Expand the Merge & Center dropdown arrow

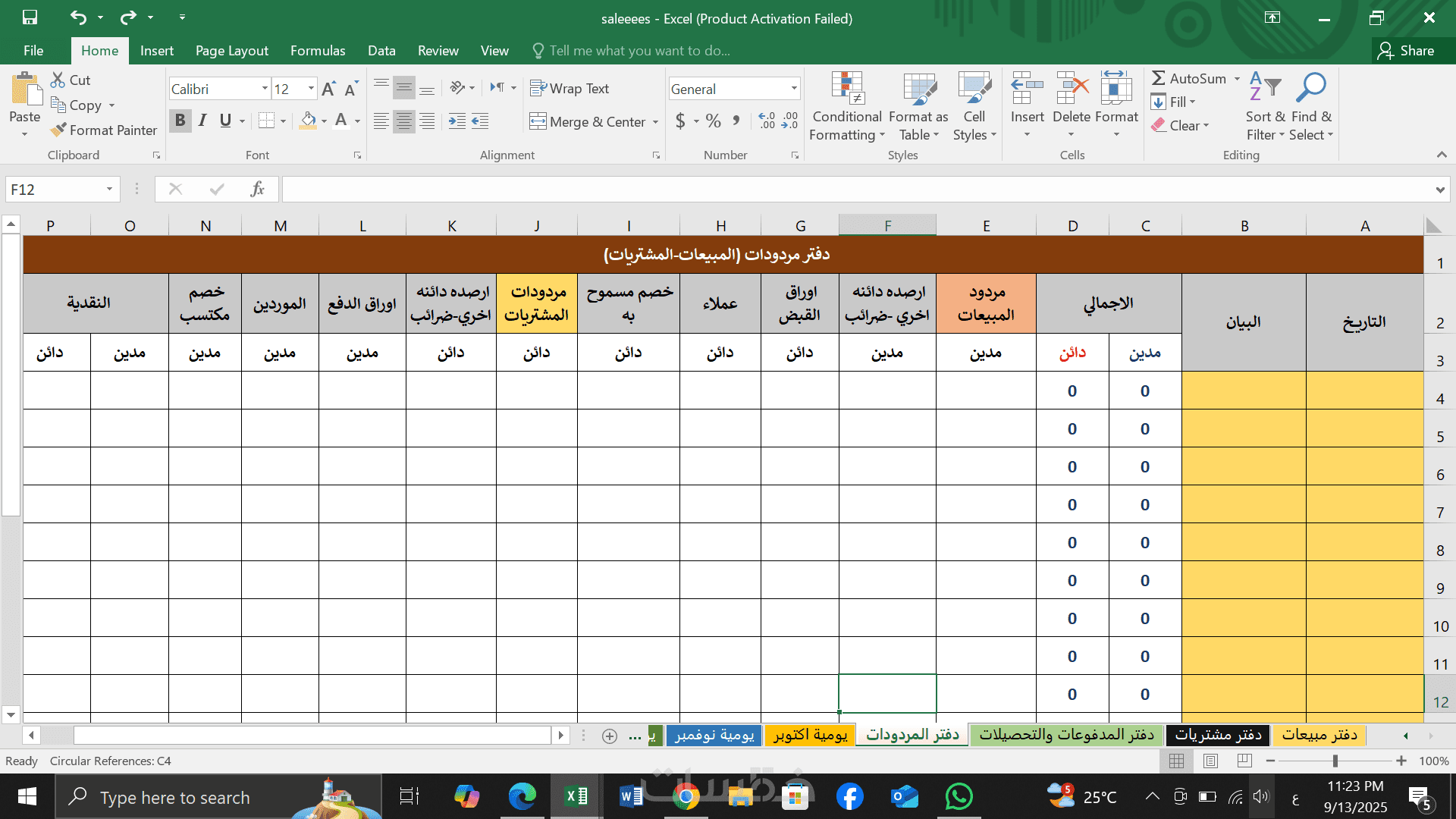coord(656,122)
